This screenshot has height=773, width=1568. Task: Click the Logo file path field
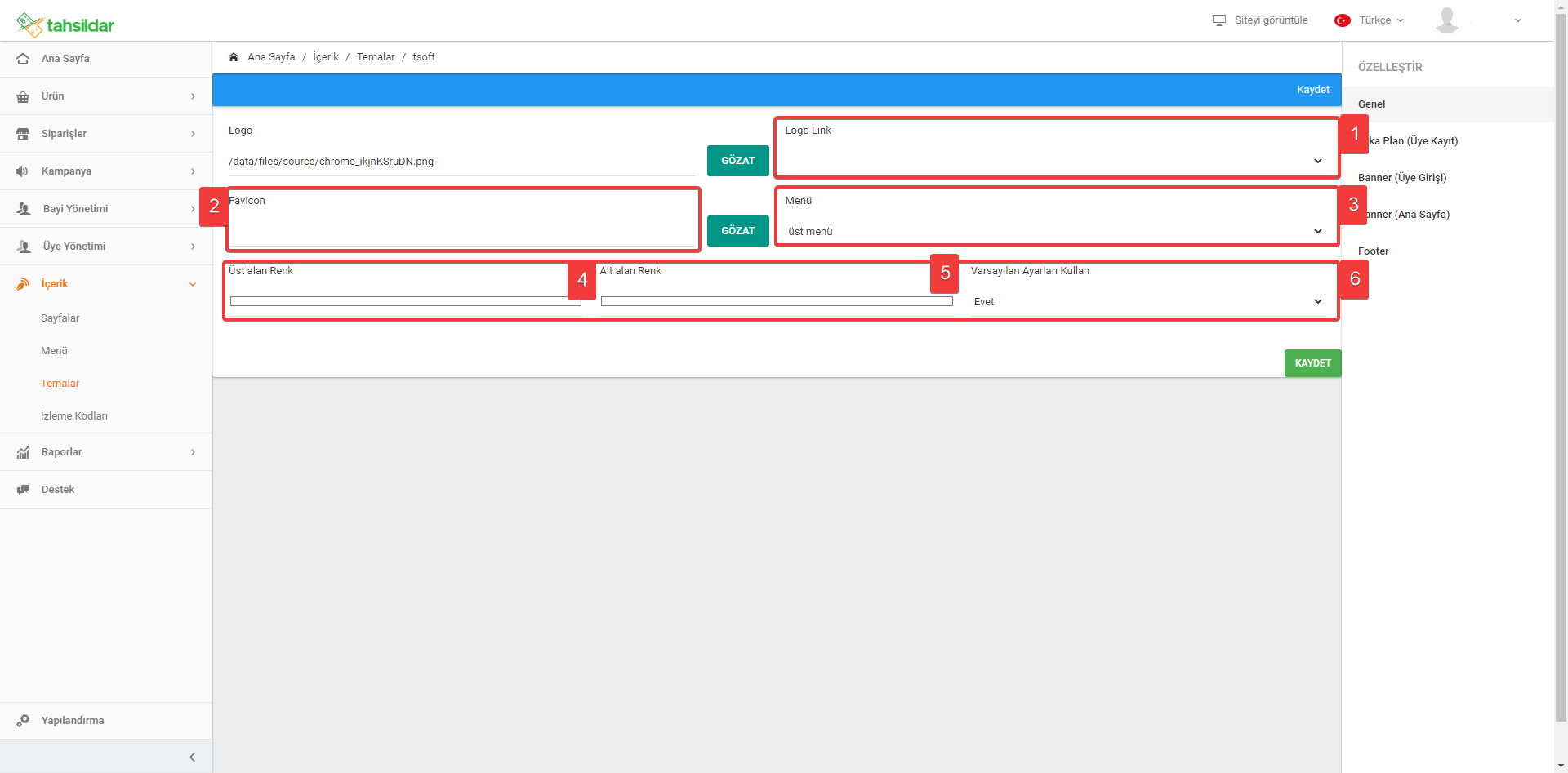(x=461, y=162)
